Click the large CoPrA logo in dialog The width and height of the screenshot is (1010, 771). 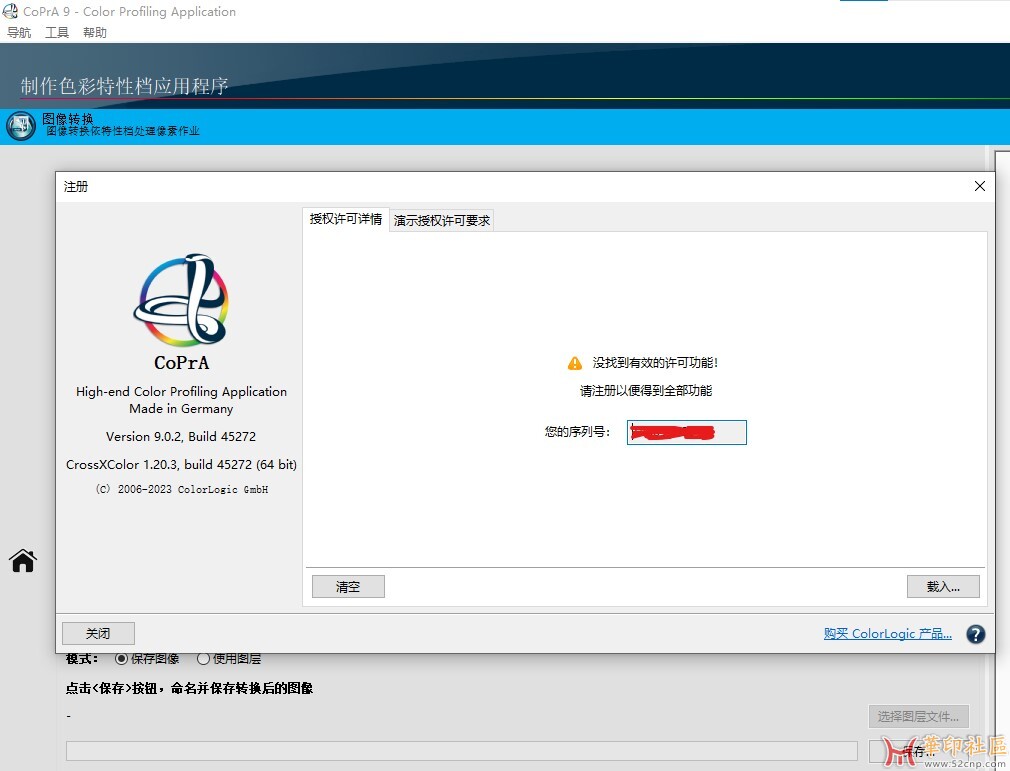coord(181,300)
